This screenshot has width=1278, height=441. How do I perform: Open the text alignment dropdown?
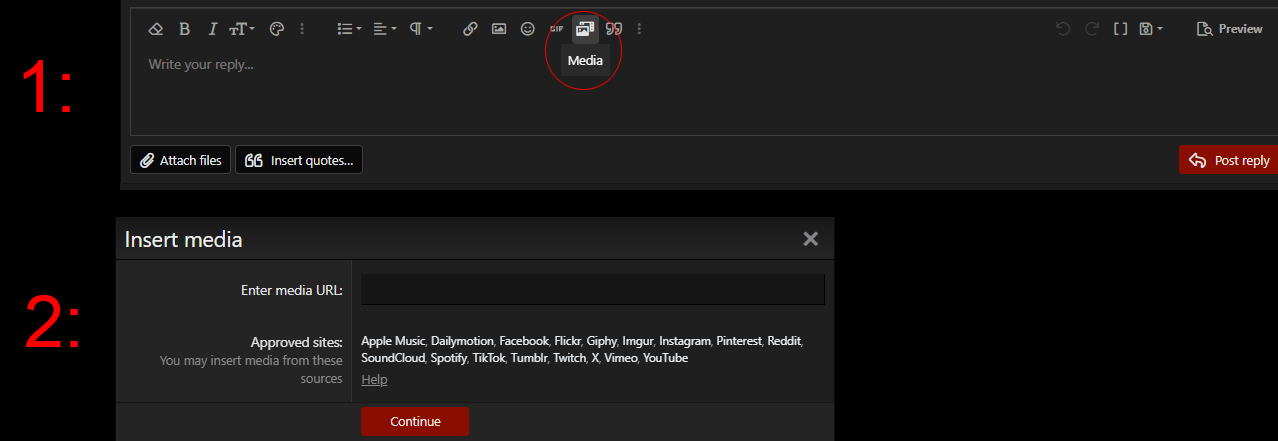coord(385,29)
